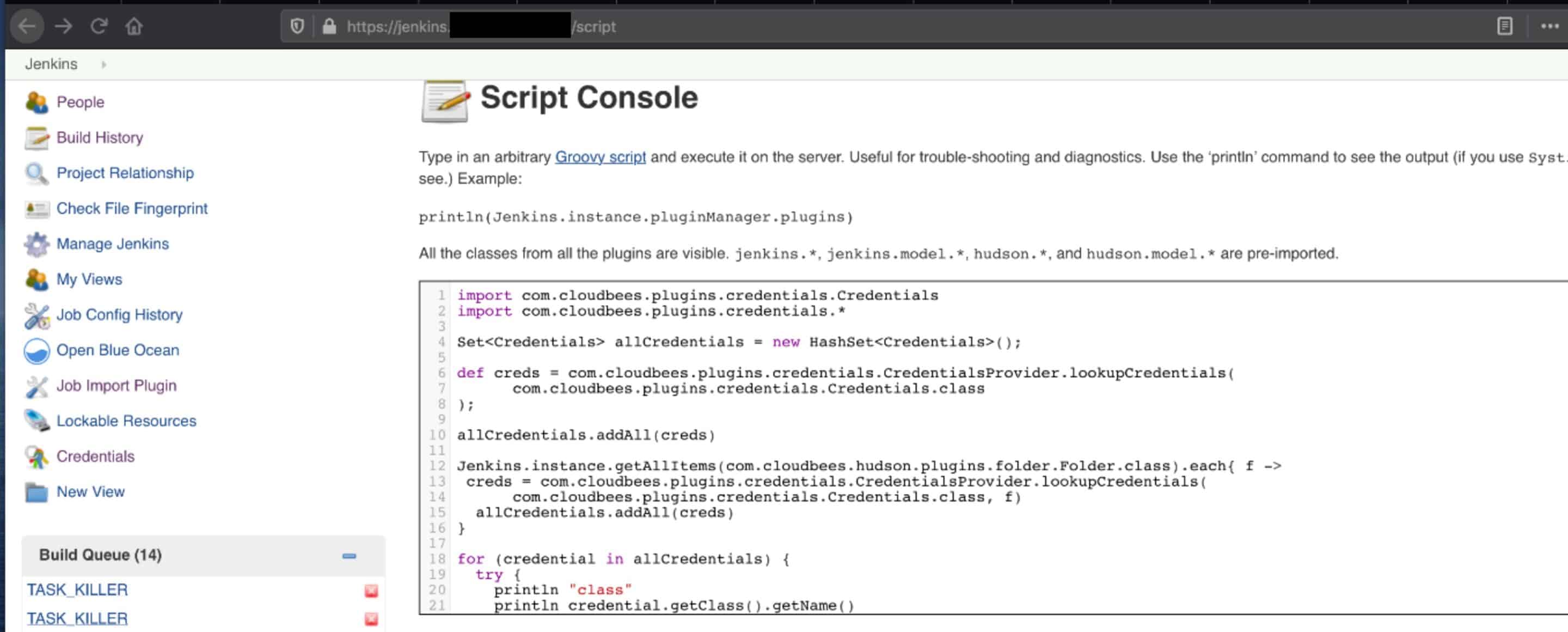
Task: Open Check File Fingerprint link
Action: pyautogui.click(x=132, y=208)
